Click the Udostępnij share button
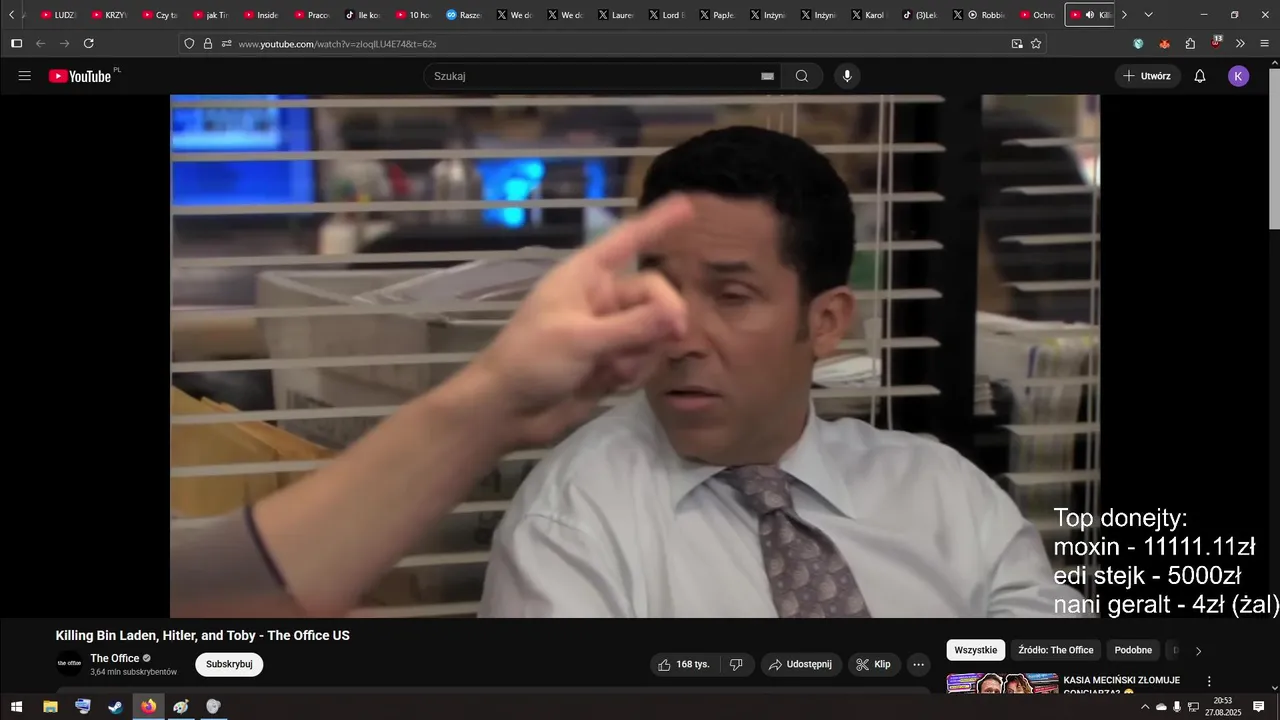 click(x=801, y=664)
